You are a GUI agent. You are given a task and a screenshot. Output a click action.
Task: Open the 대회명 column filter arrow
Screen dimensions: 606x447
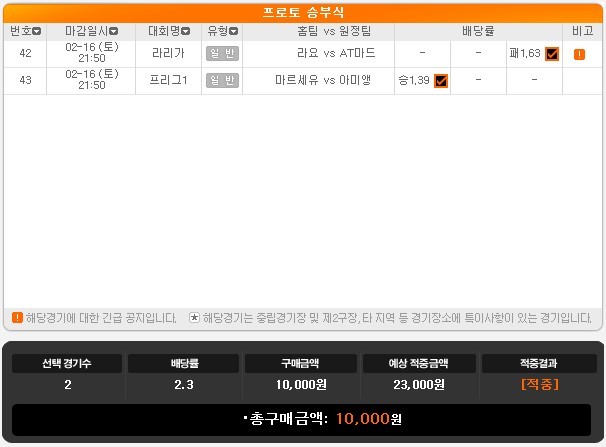pyautogui.click(x=186, y=31)
